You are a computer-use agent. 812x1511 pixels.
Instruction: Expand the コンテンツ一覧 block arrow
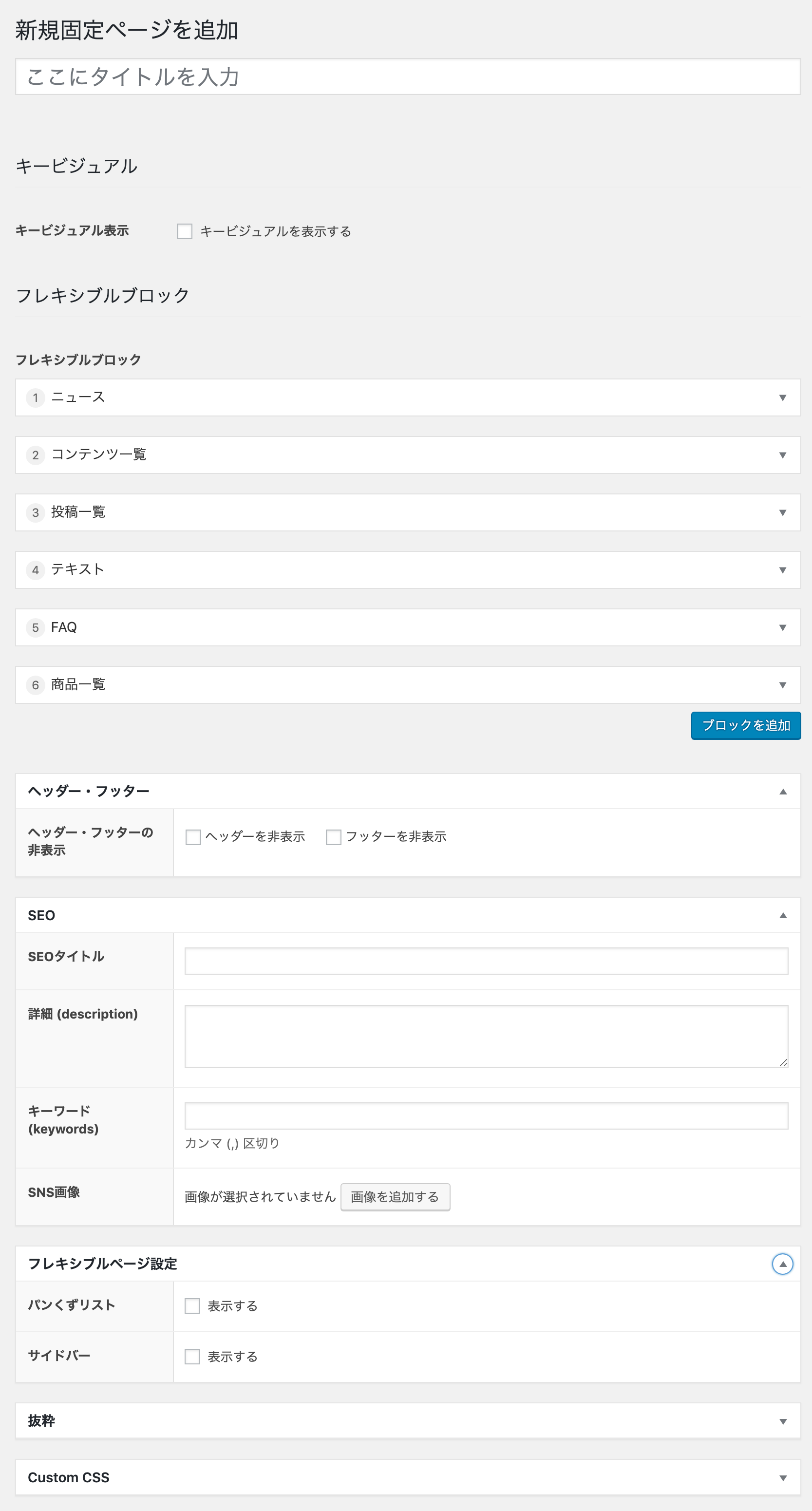pyautogui.click(x=782, y=455)
